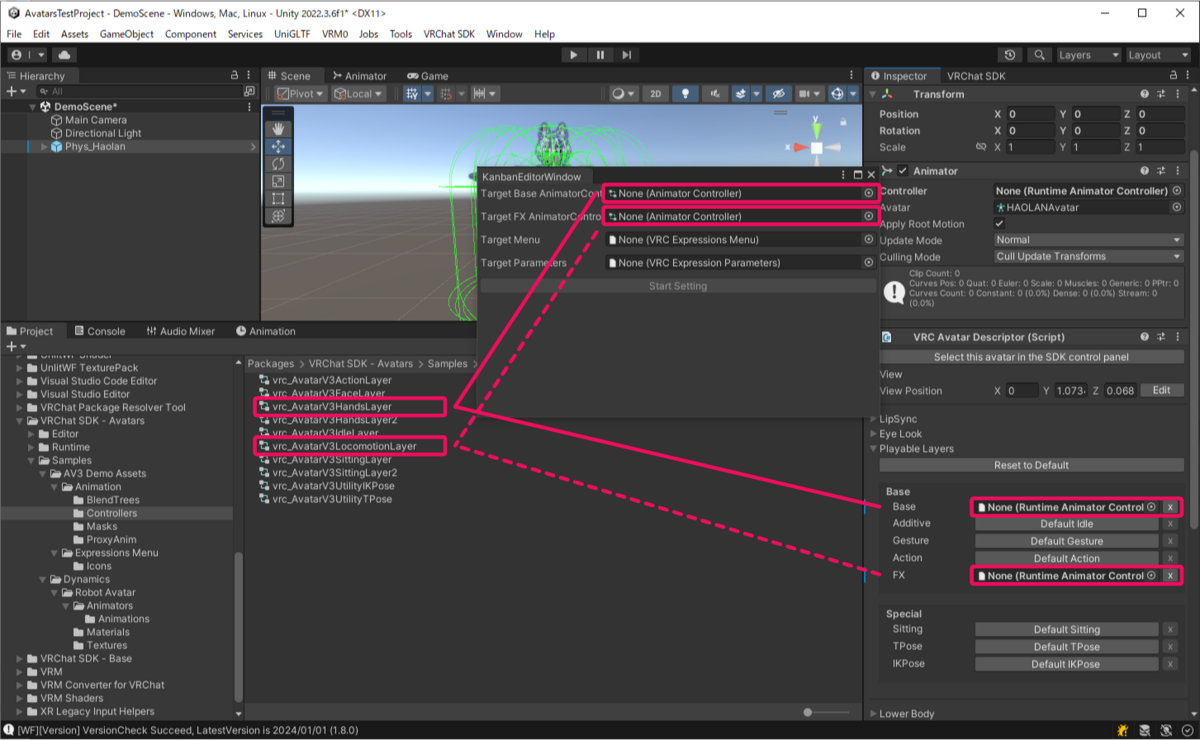Click the scene orientation gizmo center cube
Screen dimensions: 1200x740
817,148
